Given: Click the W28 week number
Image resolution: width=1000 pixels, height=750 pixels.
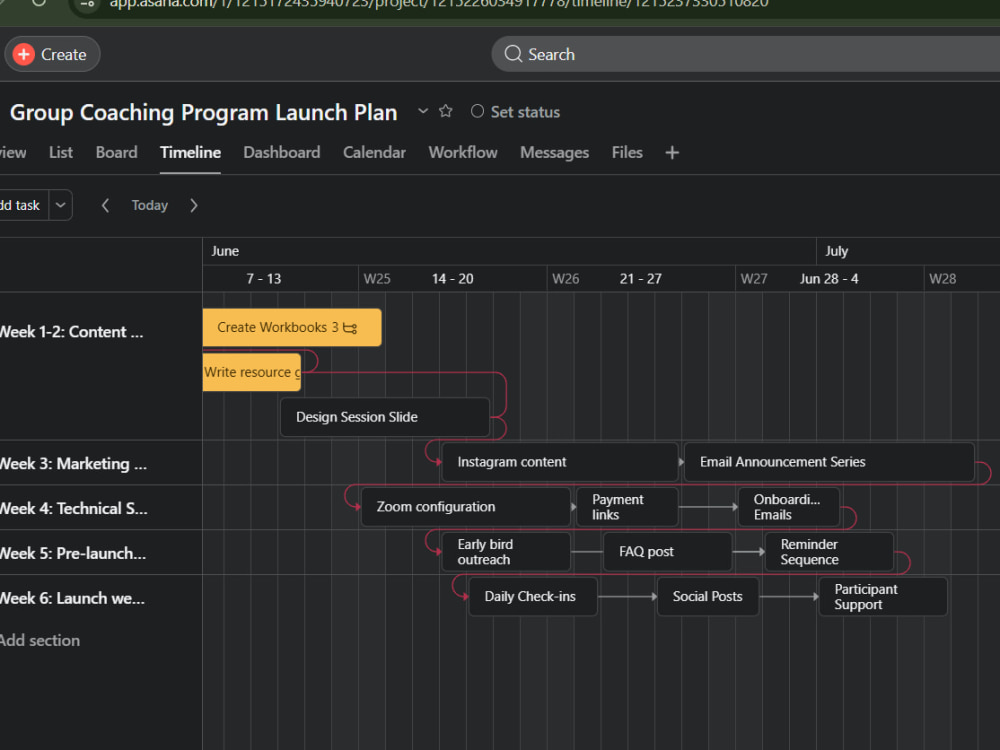Looking at the screenshot, I should 943,279.
